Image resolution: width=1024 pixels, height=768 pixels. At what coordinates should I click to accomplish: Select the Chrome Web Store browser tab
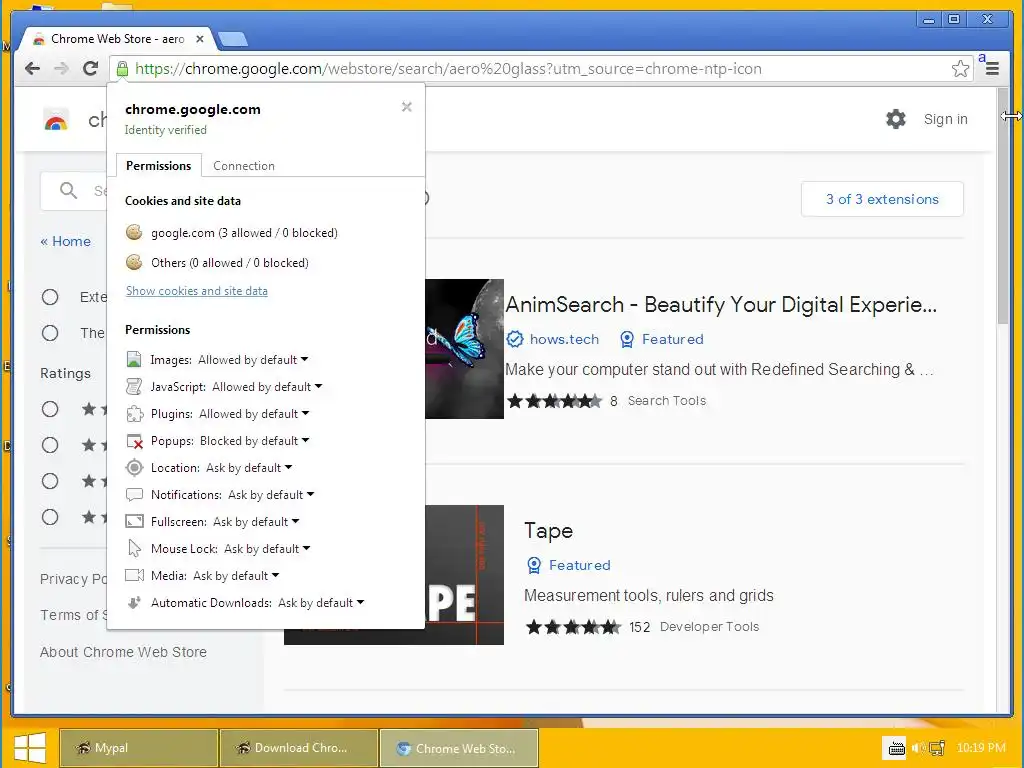pyautogui.click(x=116, y=39)
